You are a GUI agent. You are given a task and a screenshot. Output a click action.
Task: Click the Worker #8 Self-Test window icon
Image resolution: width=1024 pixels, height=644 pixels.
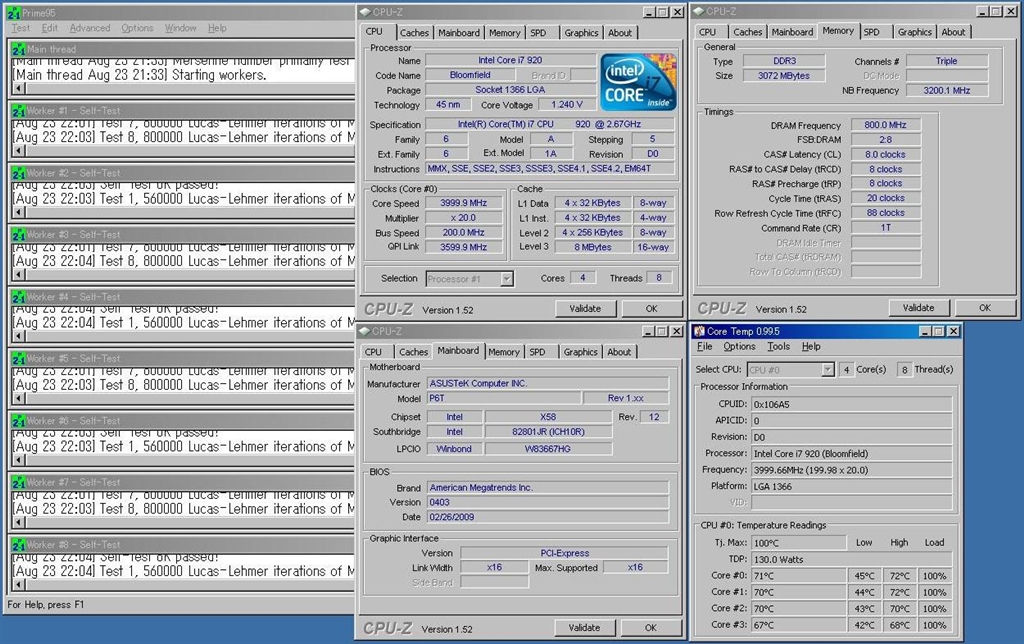click(18, 545)
